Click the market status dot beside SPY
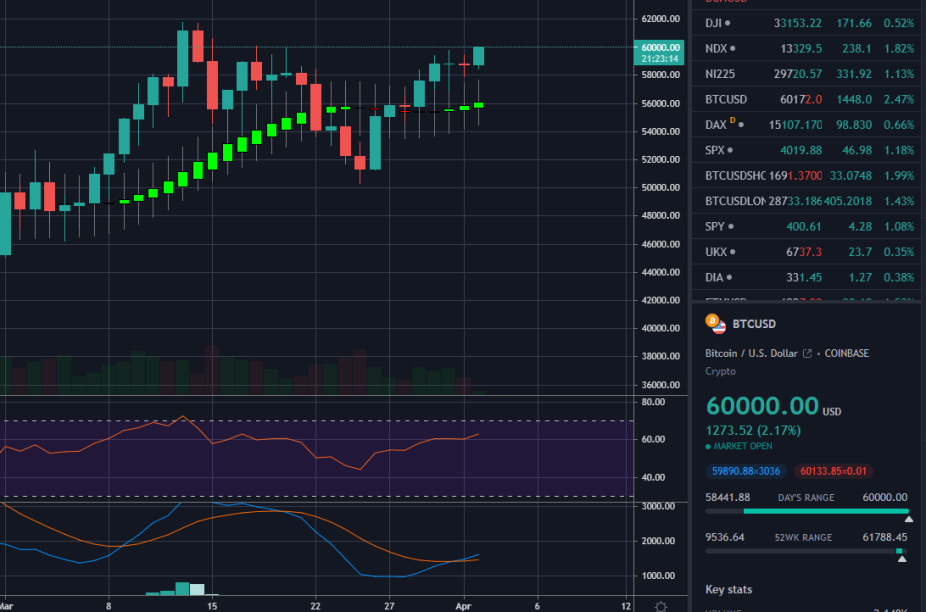The width and height of the screenshot is (926, 612). click(x=731, y=226)
